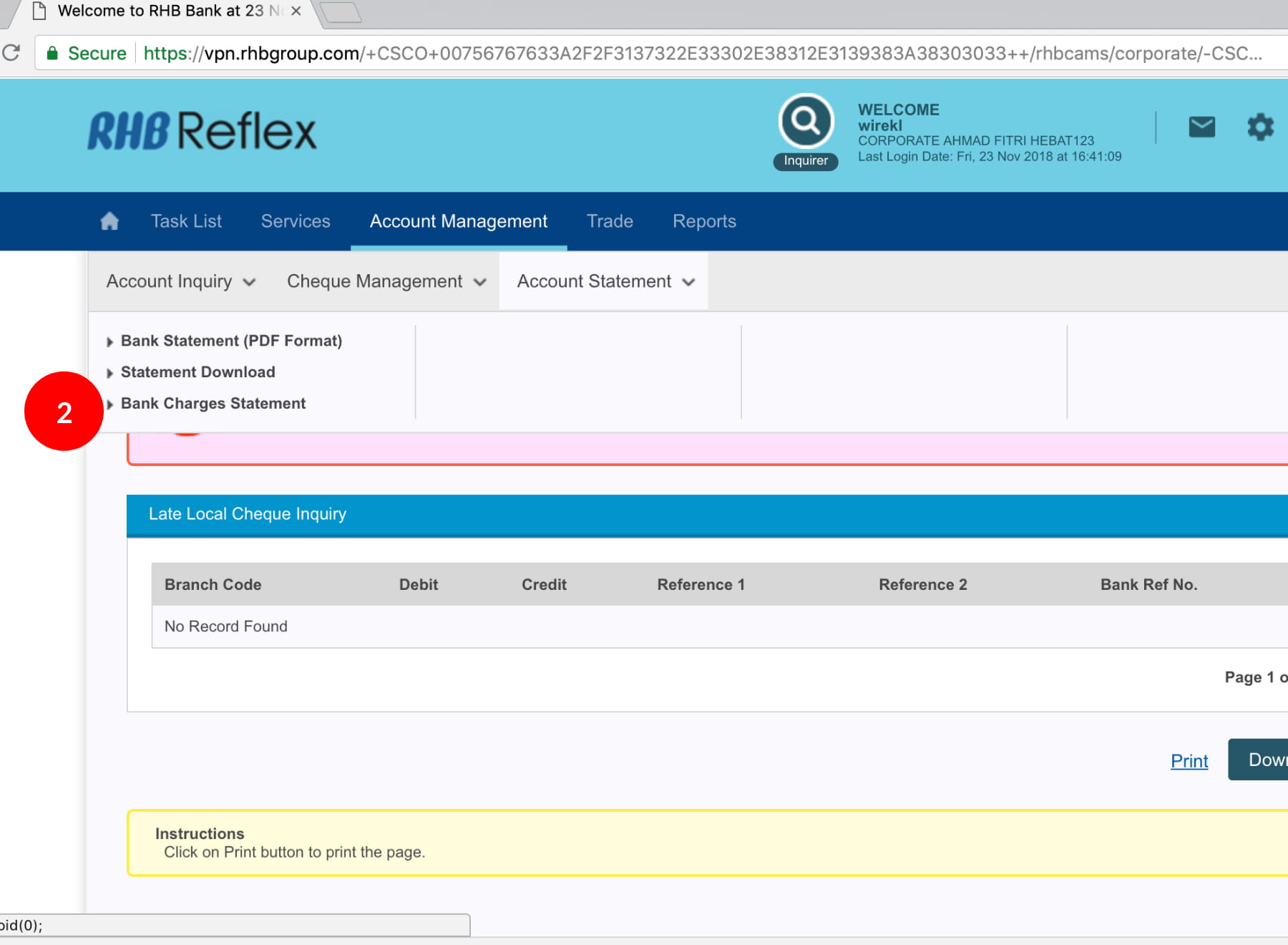1288x945 pixels.
Task: Open Bank Charges Statement option
Action: [213, 404]
